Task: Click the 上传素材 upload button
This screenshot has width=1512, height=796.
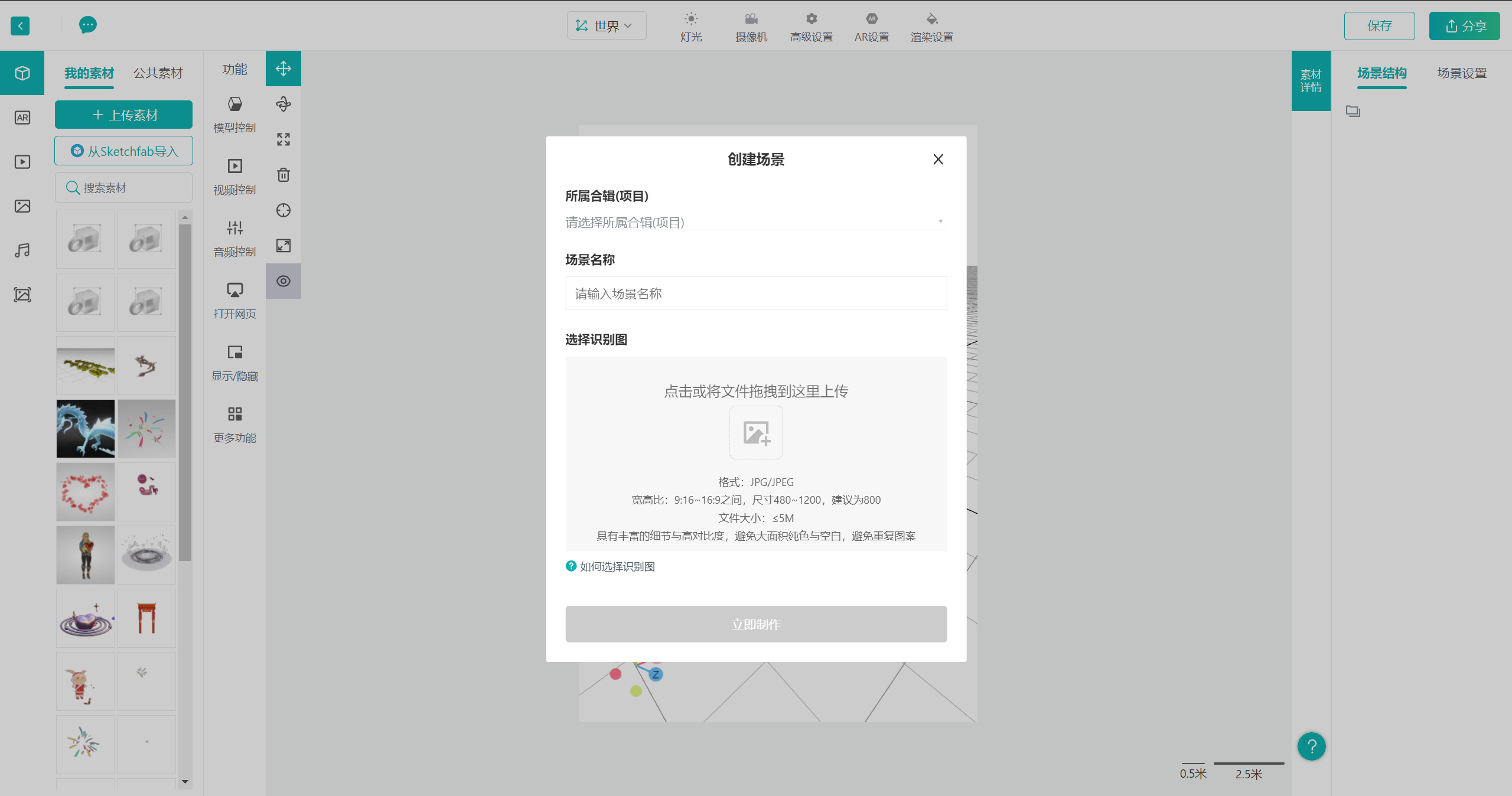Action: point(123,115)
